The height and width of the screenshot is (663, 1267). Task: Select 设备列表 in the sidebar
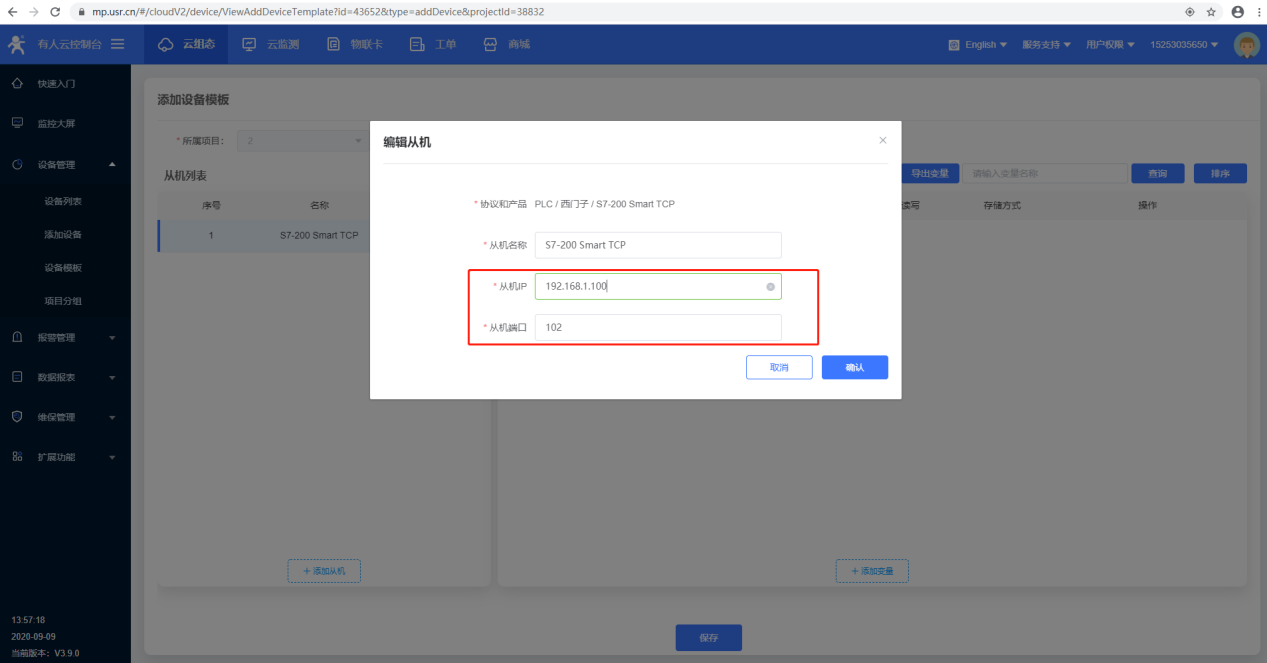[x=63, y=201]
